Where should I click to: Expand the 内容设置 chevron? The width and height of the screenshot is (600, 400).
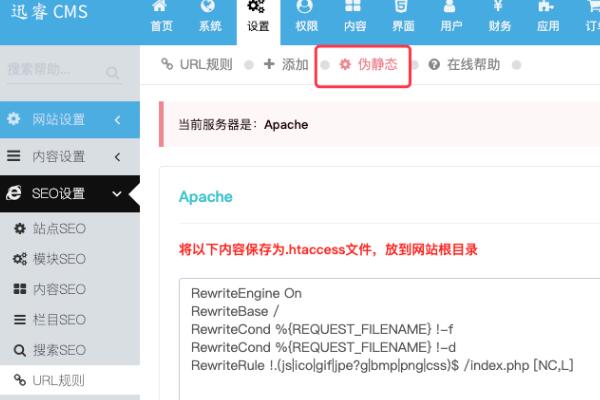pos(117,157)
